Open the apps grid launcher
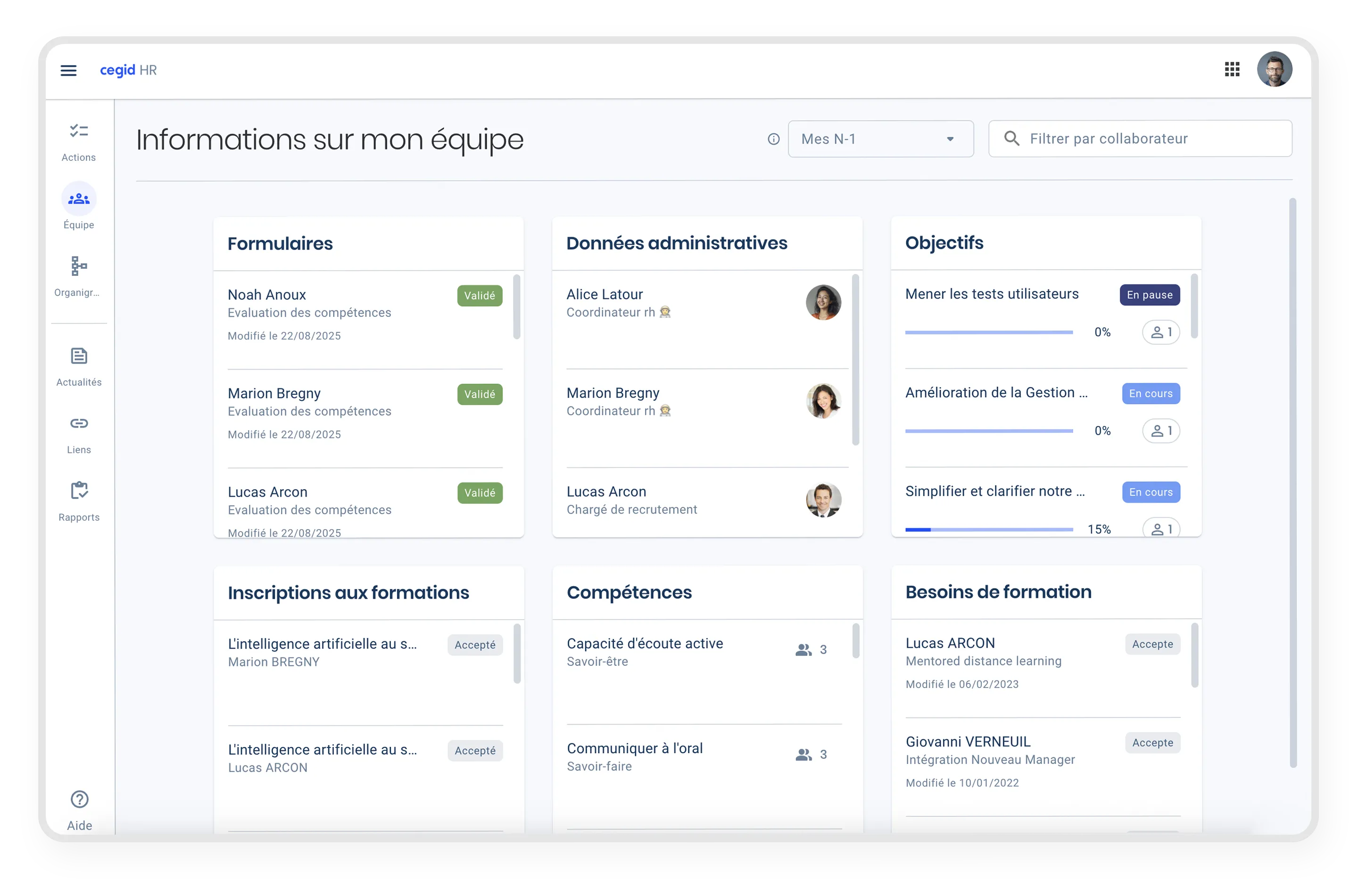 tap(1232, 70)
